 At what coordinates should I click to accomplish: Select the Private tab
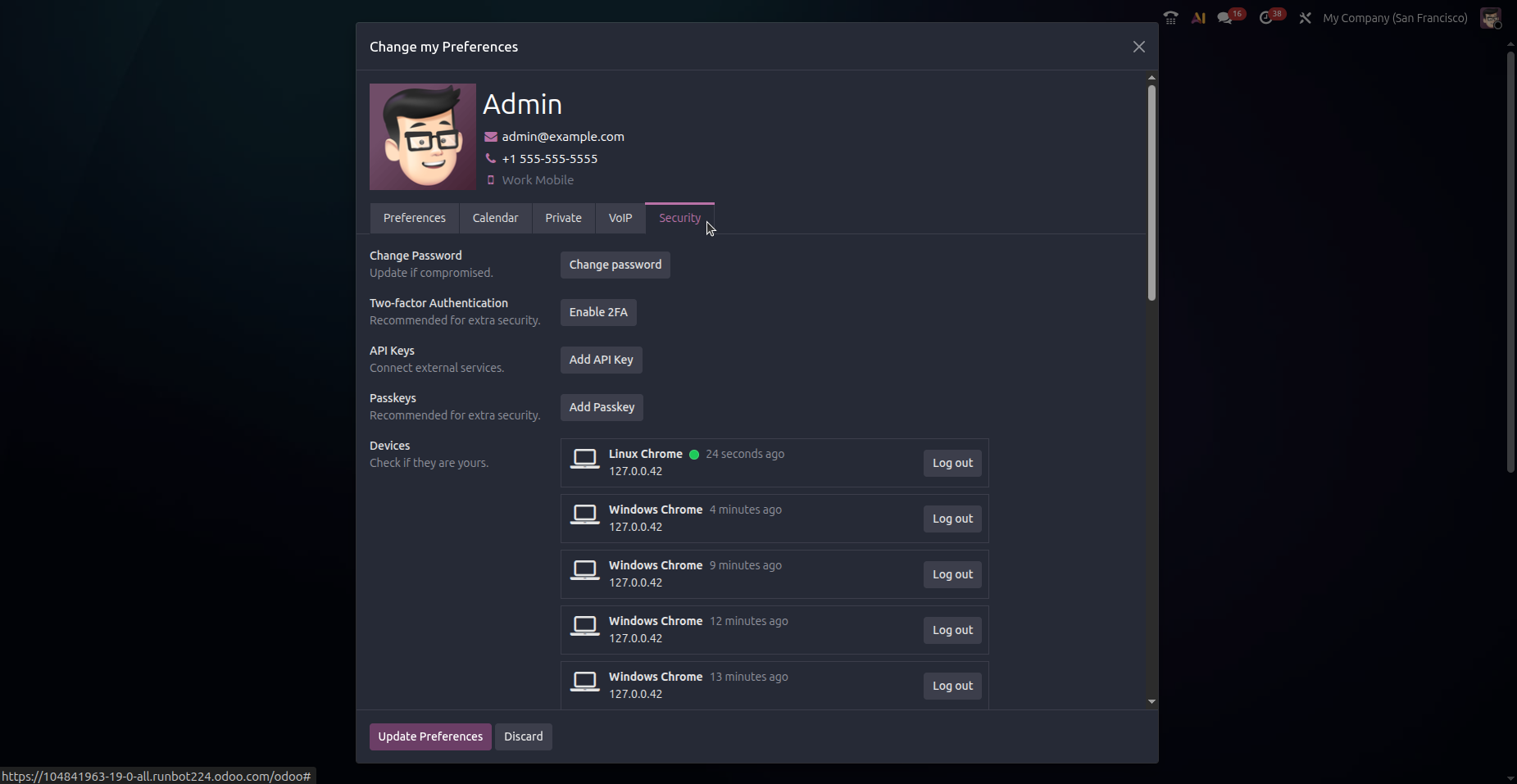(x=563, y=217)
